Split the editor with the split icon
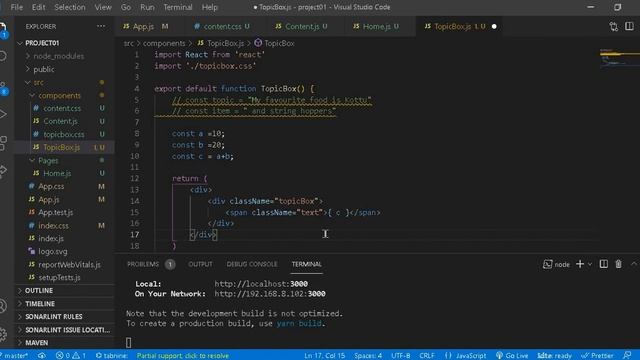 point(629,27)
